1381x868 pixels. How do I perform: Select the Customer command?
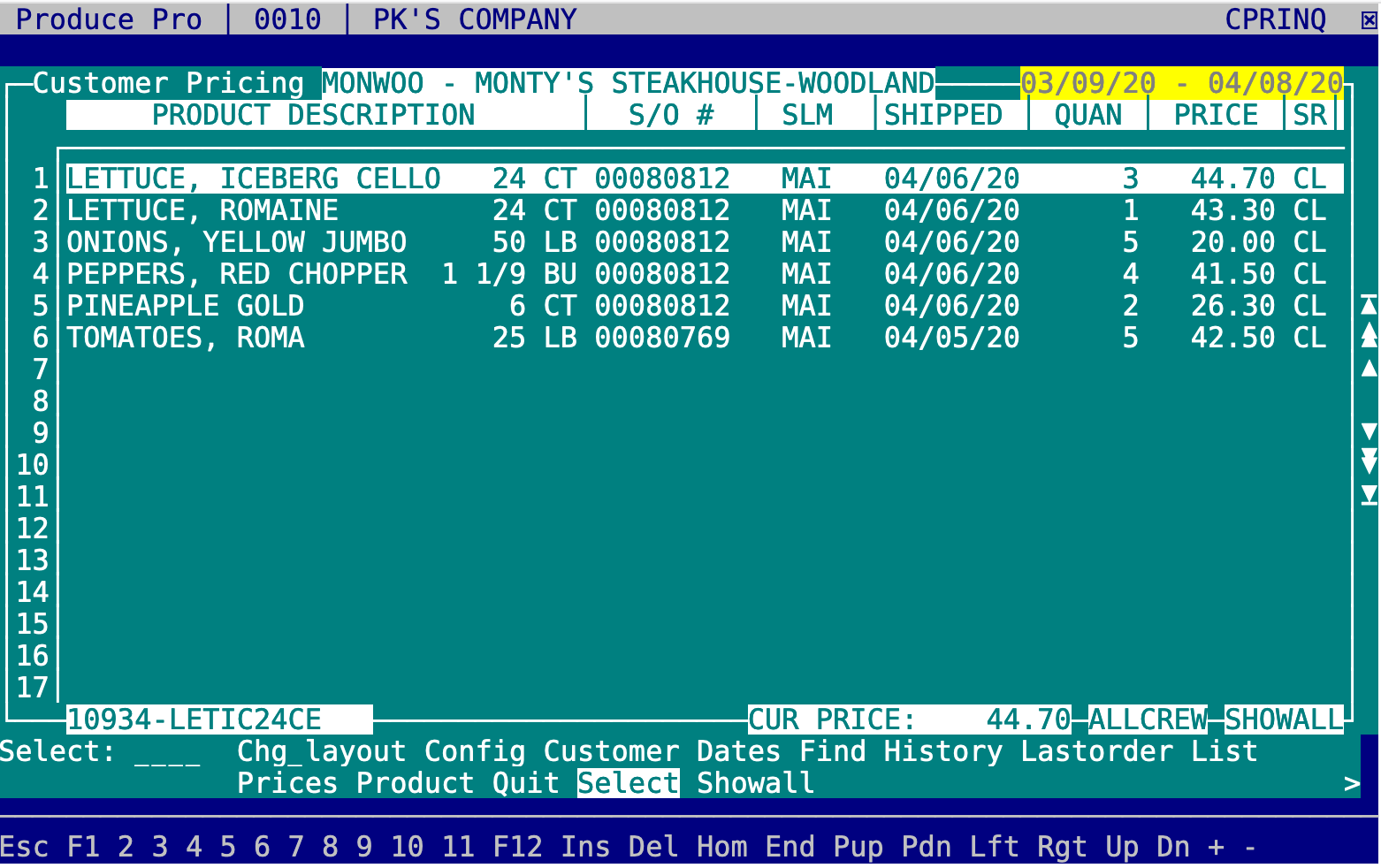pos(611,751)
